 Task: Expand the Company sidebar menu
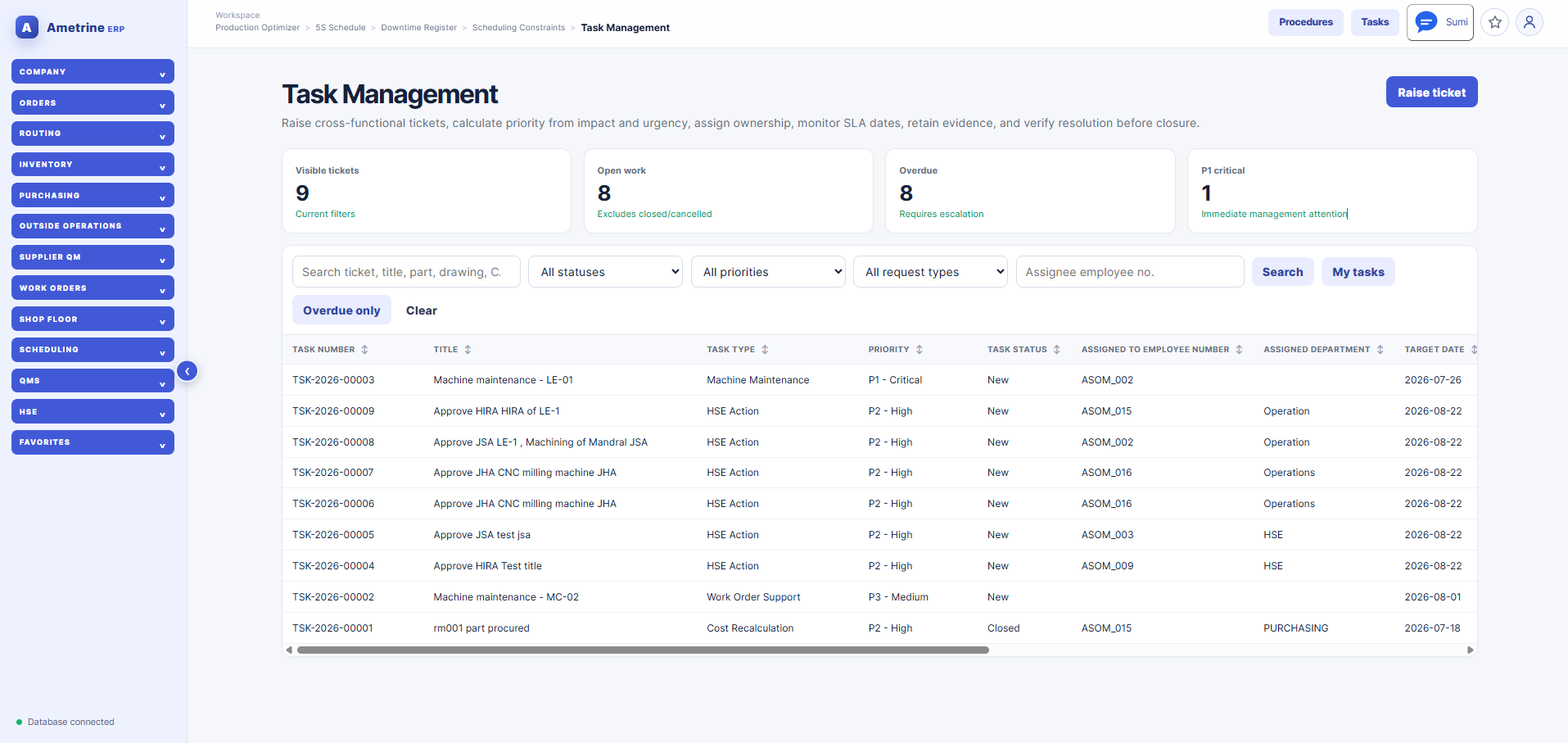click(x=93, y=71)
